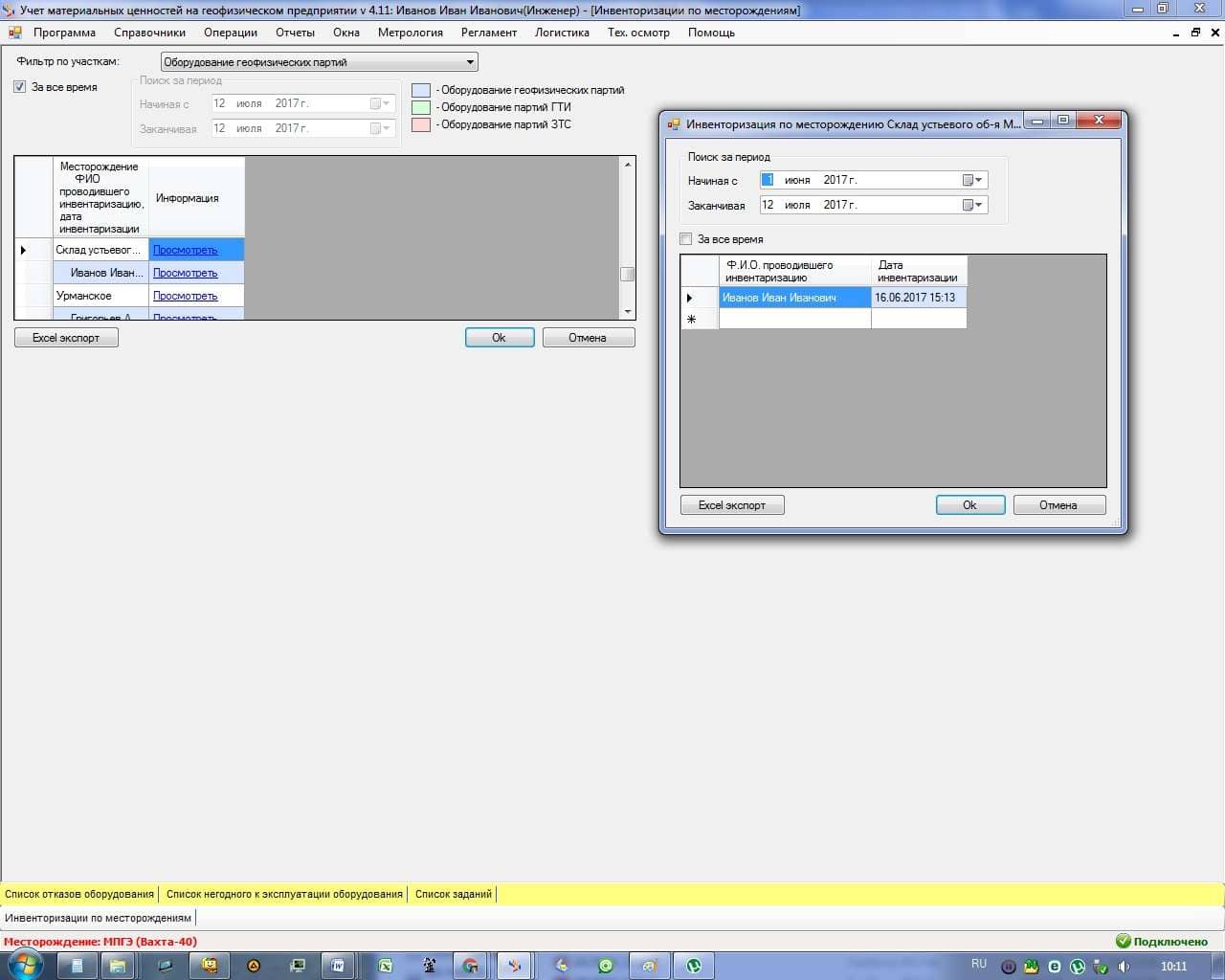Open the Помощь menu

(711, 33)
